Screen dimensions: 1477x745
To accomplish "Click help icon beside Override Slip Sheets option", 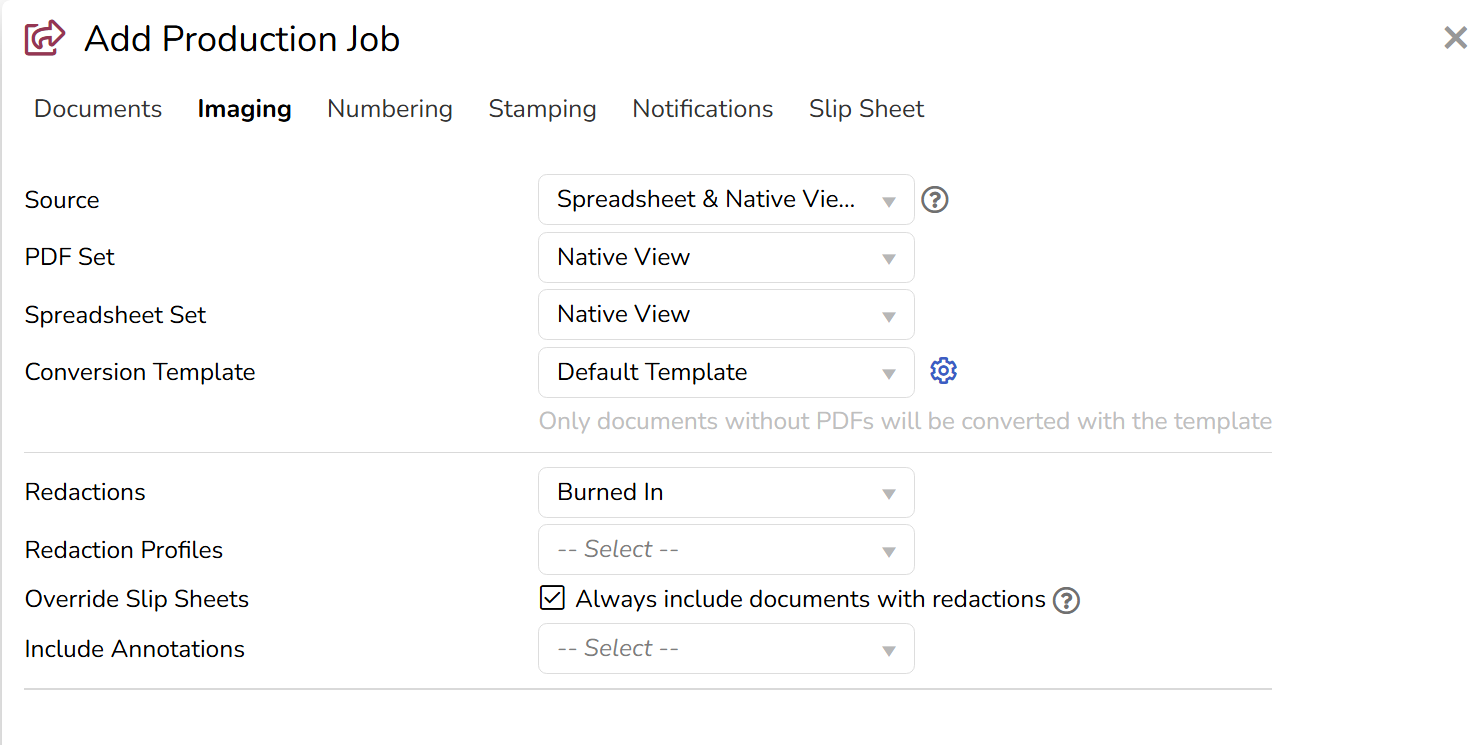I will pyautogui.click(x=1067, y=600).
